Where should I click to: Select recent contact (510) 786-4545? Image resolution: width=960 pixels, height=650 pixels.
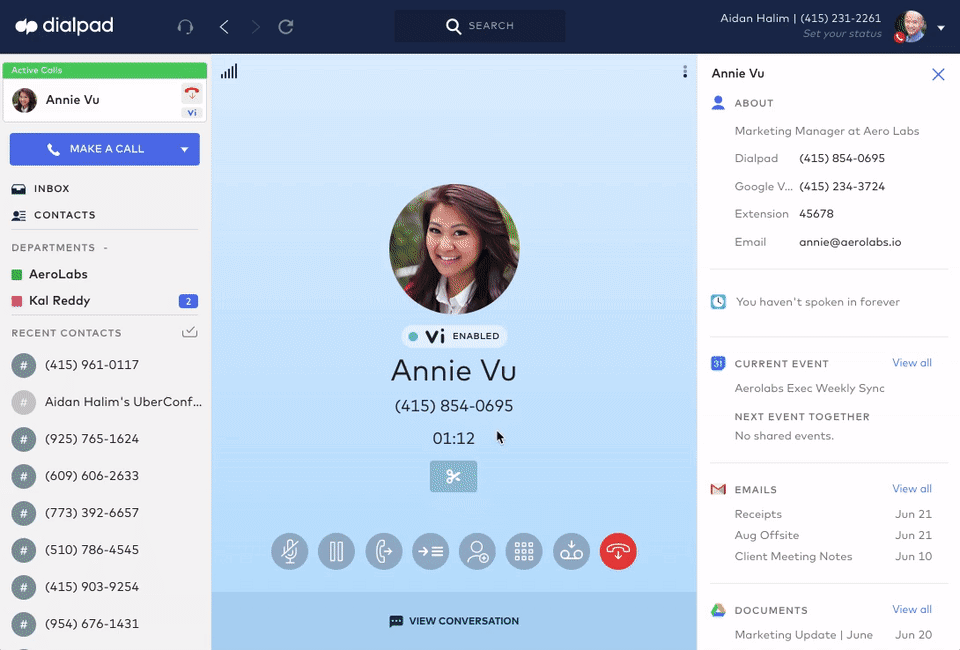click(x=105, y=550)
